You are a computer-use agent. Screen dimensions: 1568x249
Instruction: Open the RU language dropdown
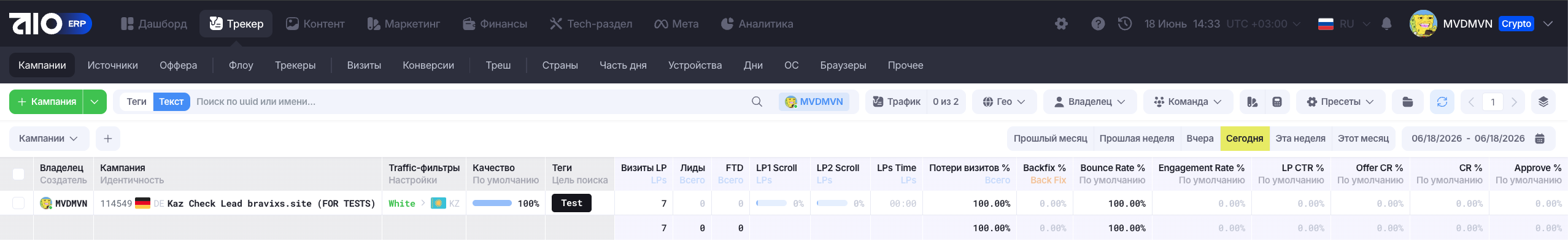point(1354,24)
